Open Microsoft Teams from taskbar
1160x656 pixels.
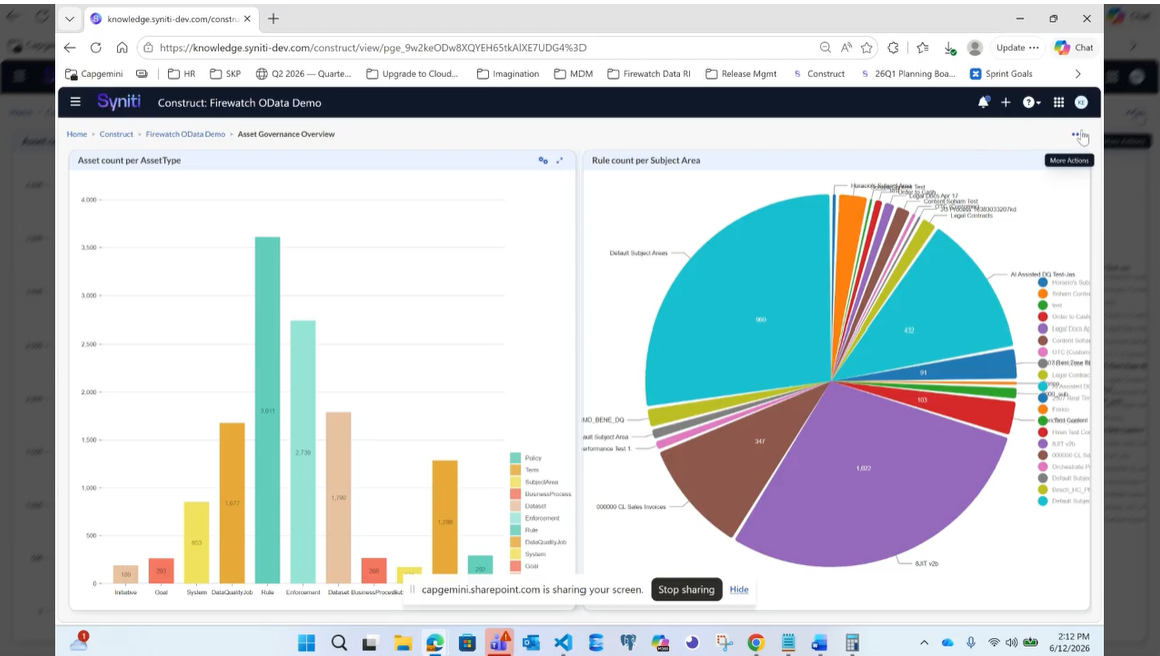click(499, 642)
